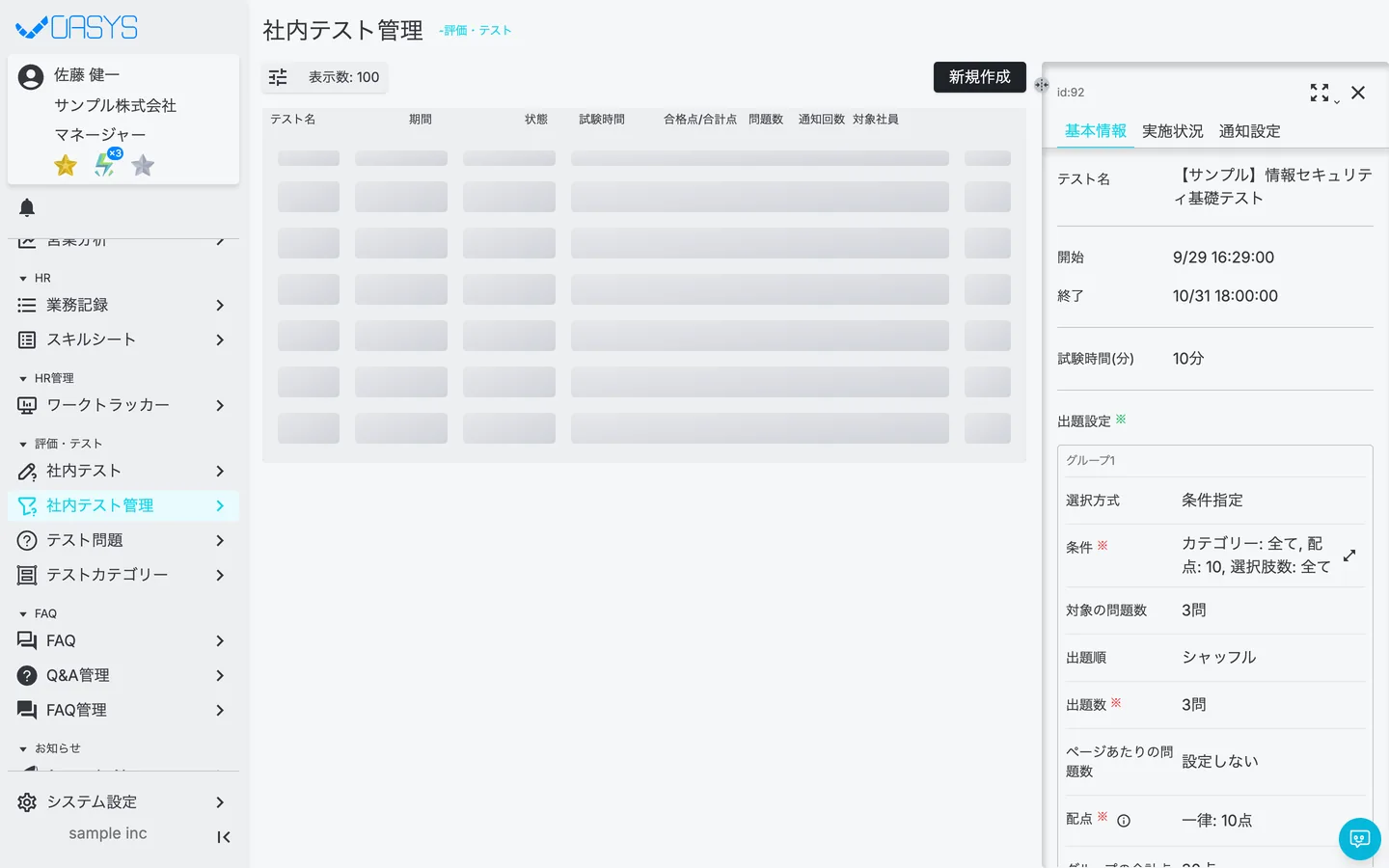Expand the テストカテゴリー chevron
The height and width of the screenshot is (868, 1389).
click(x=220, y=575)
